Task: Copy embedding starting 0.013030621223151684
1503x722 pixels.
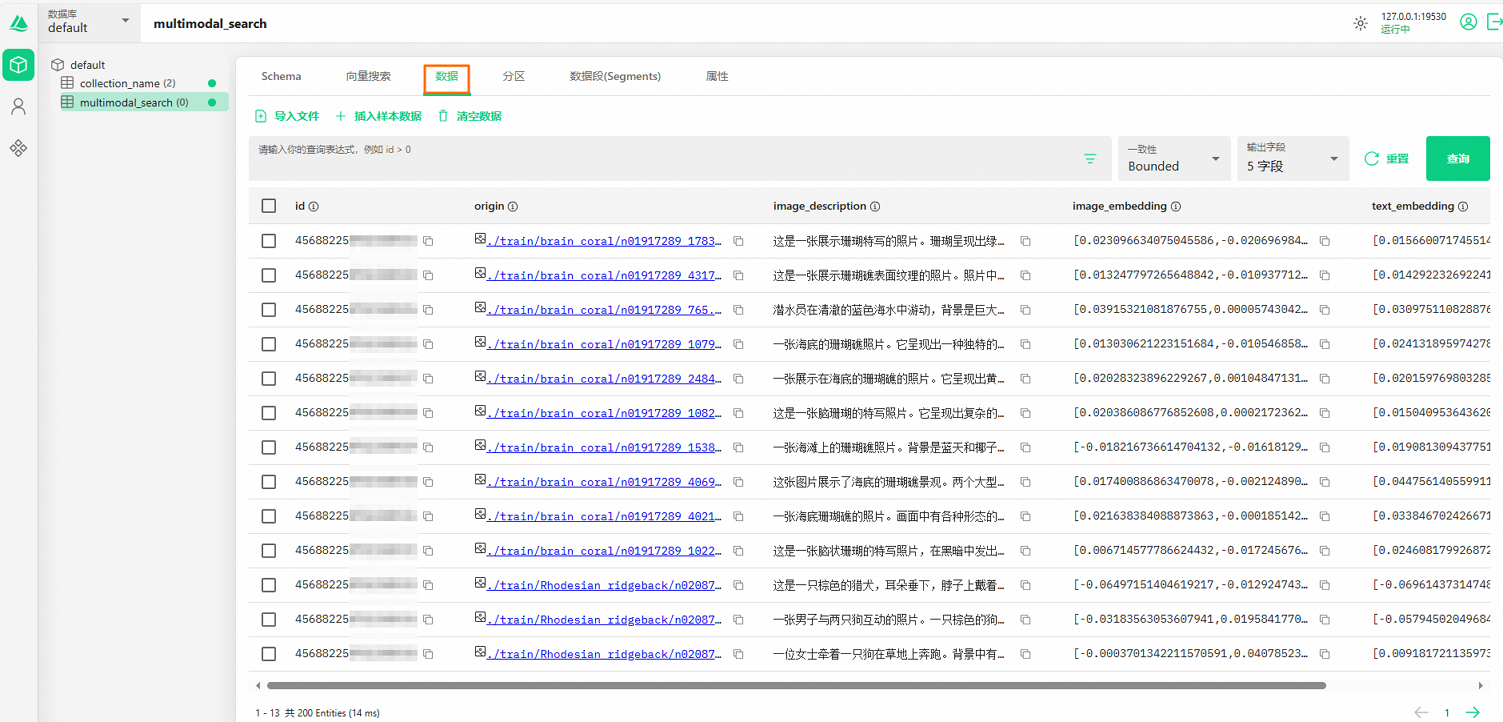Action: coord(1325,344)
